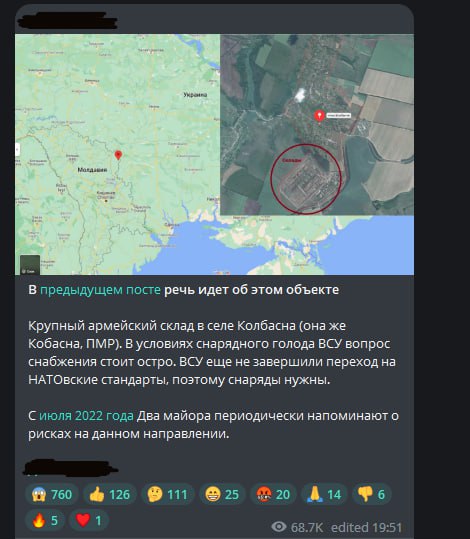Click the angry cursing face reaction

[273, 494]
